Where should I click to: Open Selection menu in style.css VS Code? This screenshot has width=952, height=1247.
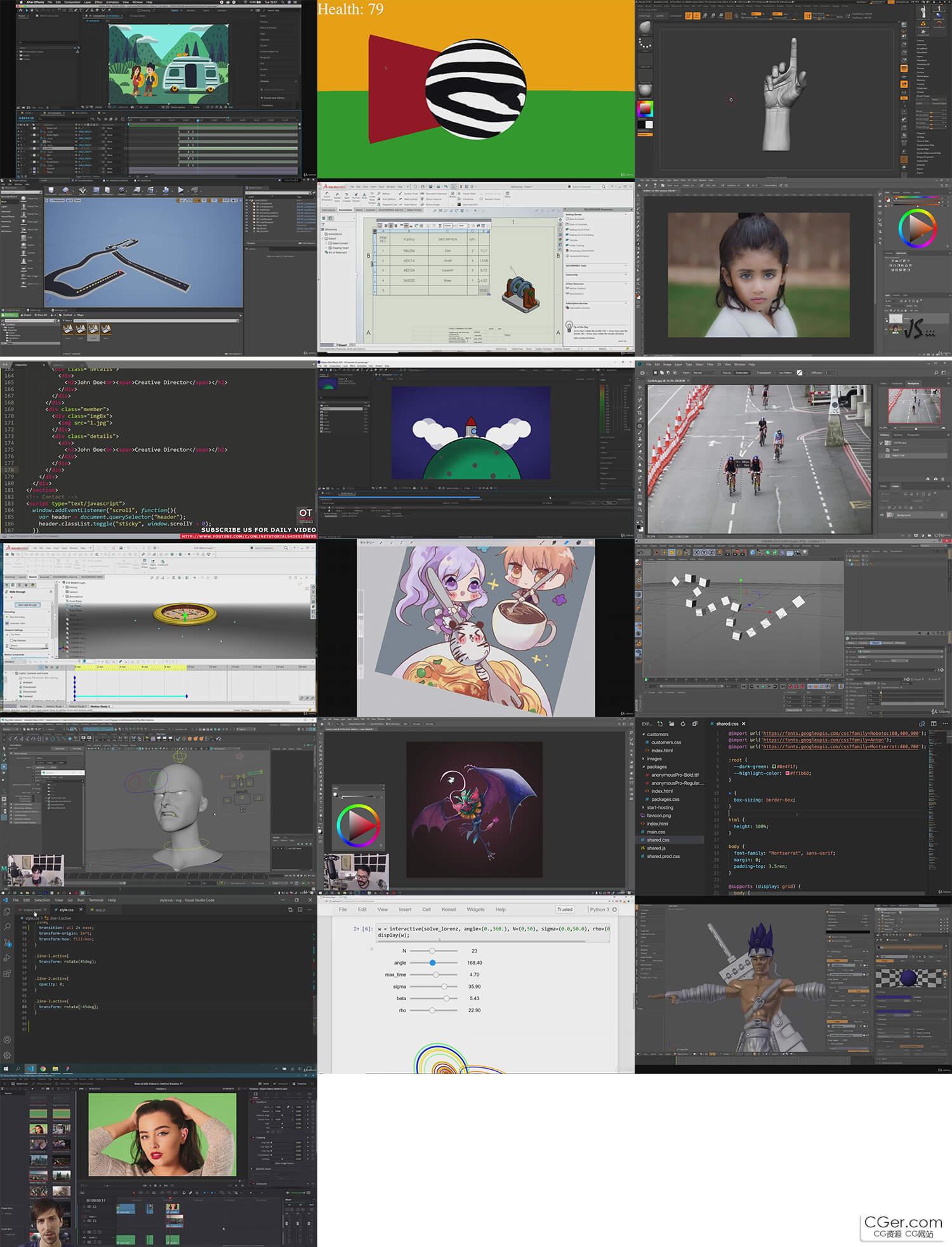coord(42,900)
